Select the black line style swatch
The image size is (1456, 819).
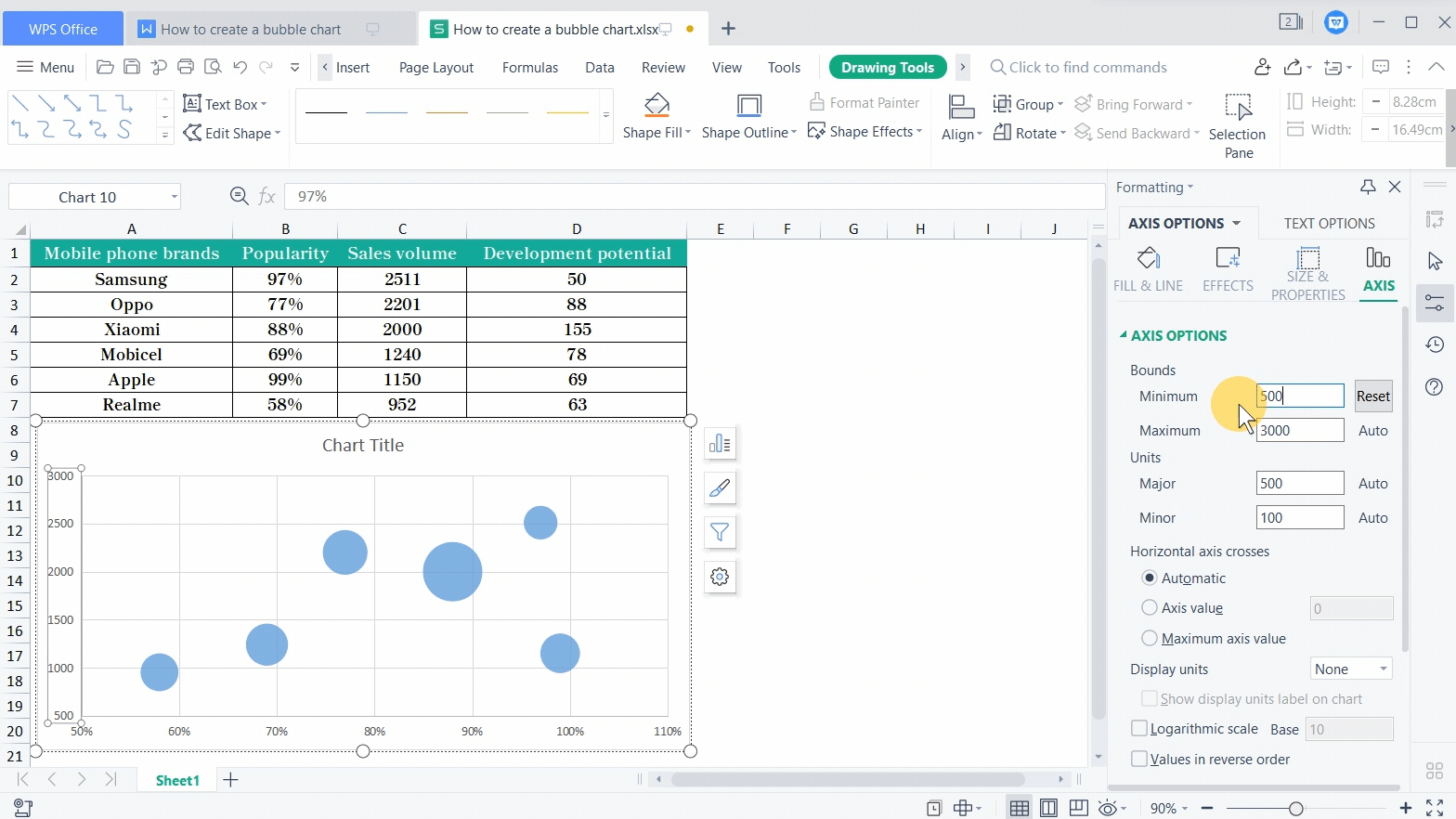click(326, 112)
